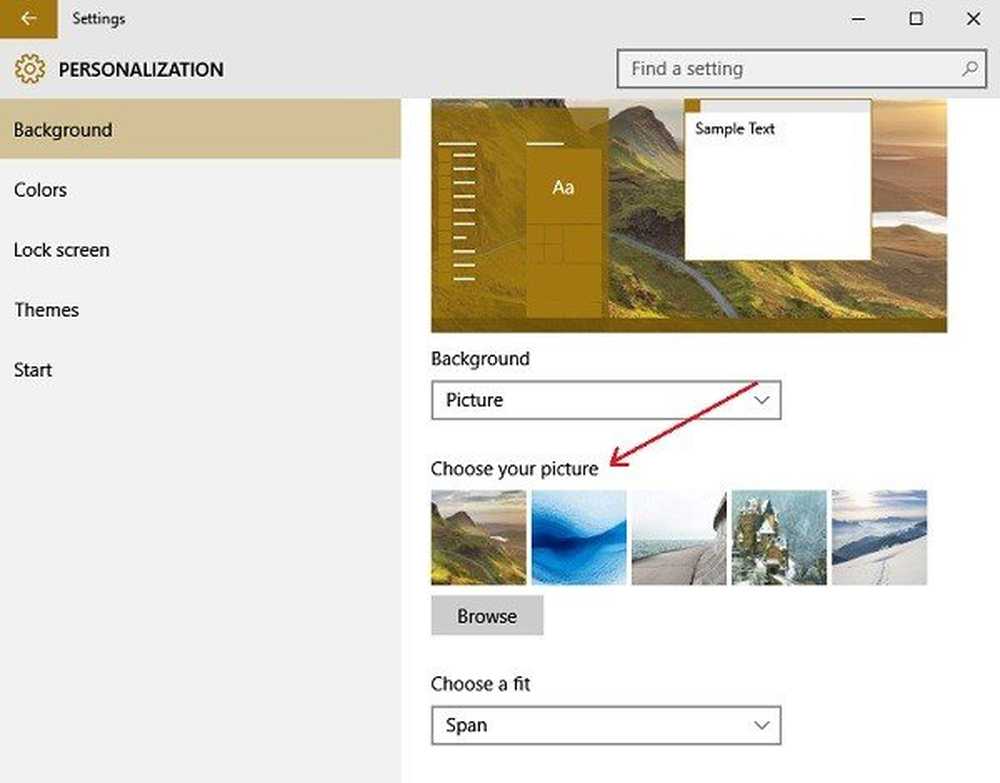Open Lock screen settings
The image size is (1000, 783).
(61, 250)
